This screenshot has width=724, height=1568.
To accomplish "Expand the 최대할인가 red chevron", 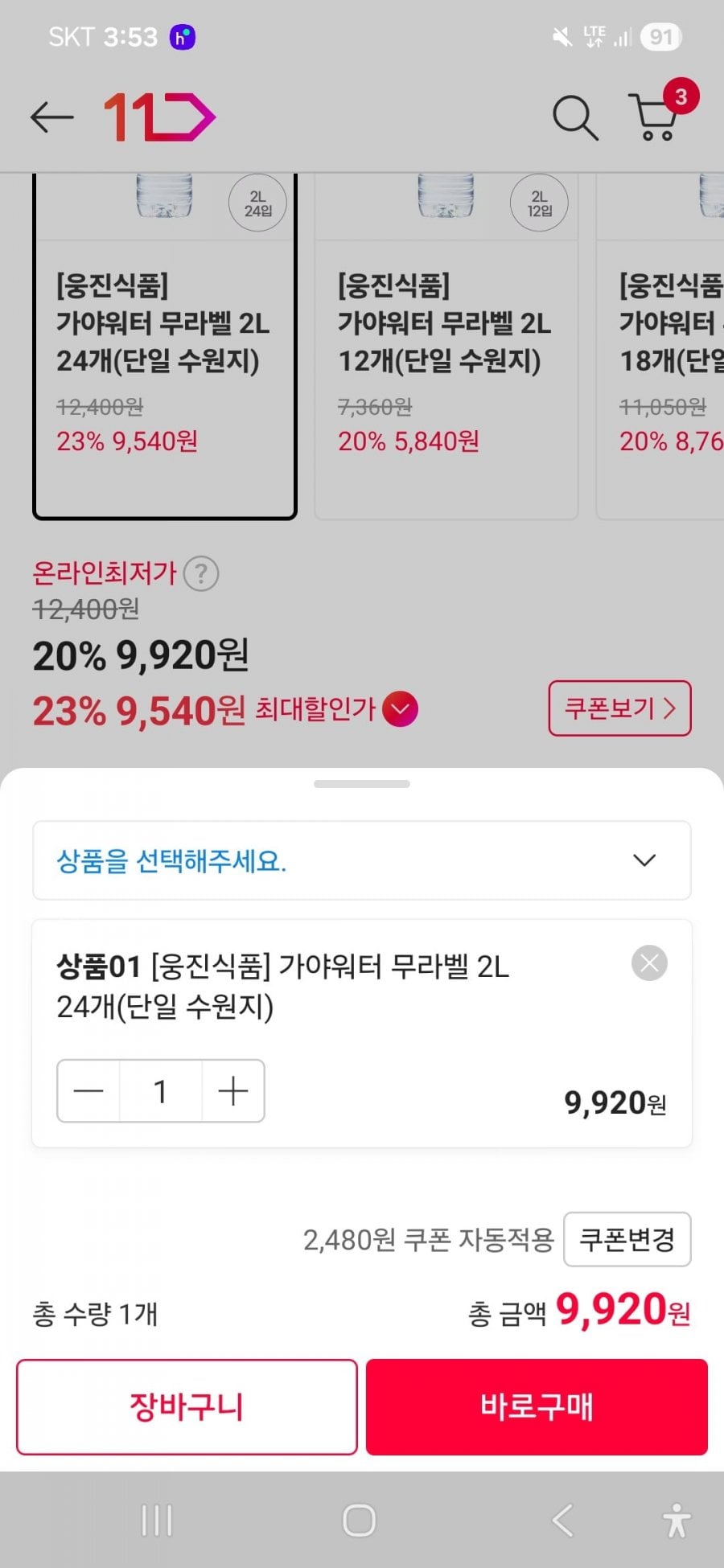I will [400, 709].
